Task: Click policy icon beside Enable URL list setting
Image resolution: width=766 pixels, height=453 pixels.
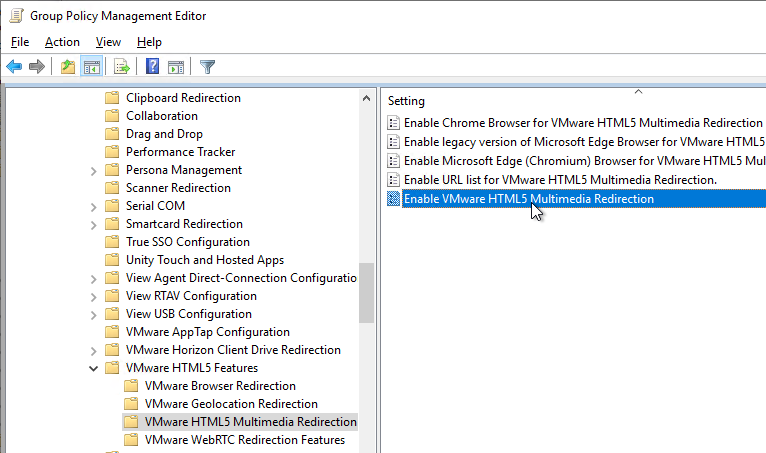Action: [x=393, y=180]
